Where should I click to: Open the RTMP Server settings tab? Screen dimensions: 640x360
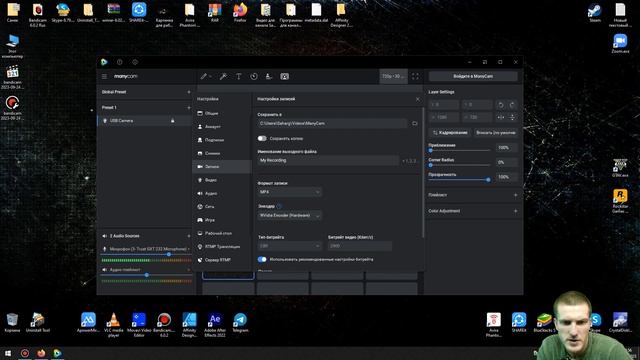[x=222, y=260]
